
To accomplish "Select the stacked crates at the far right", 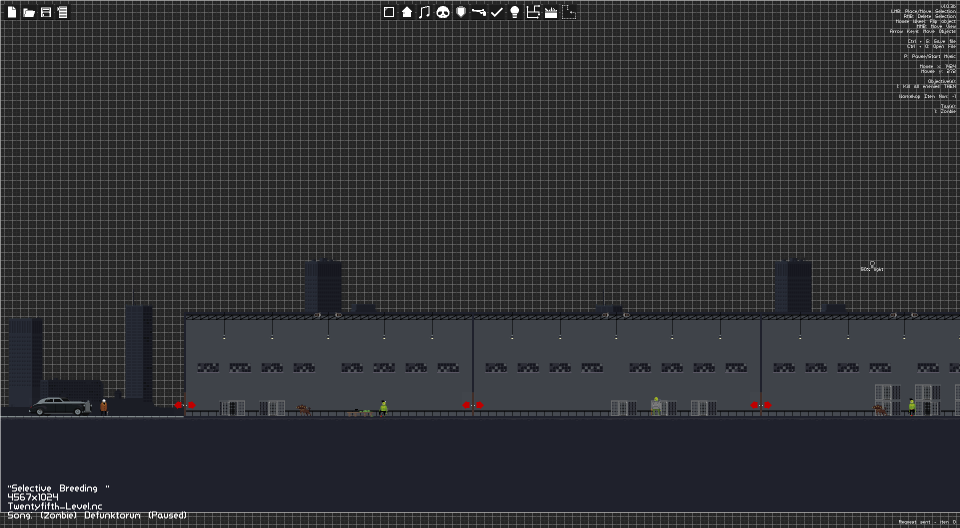I will tap(928, 400).
